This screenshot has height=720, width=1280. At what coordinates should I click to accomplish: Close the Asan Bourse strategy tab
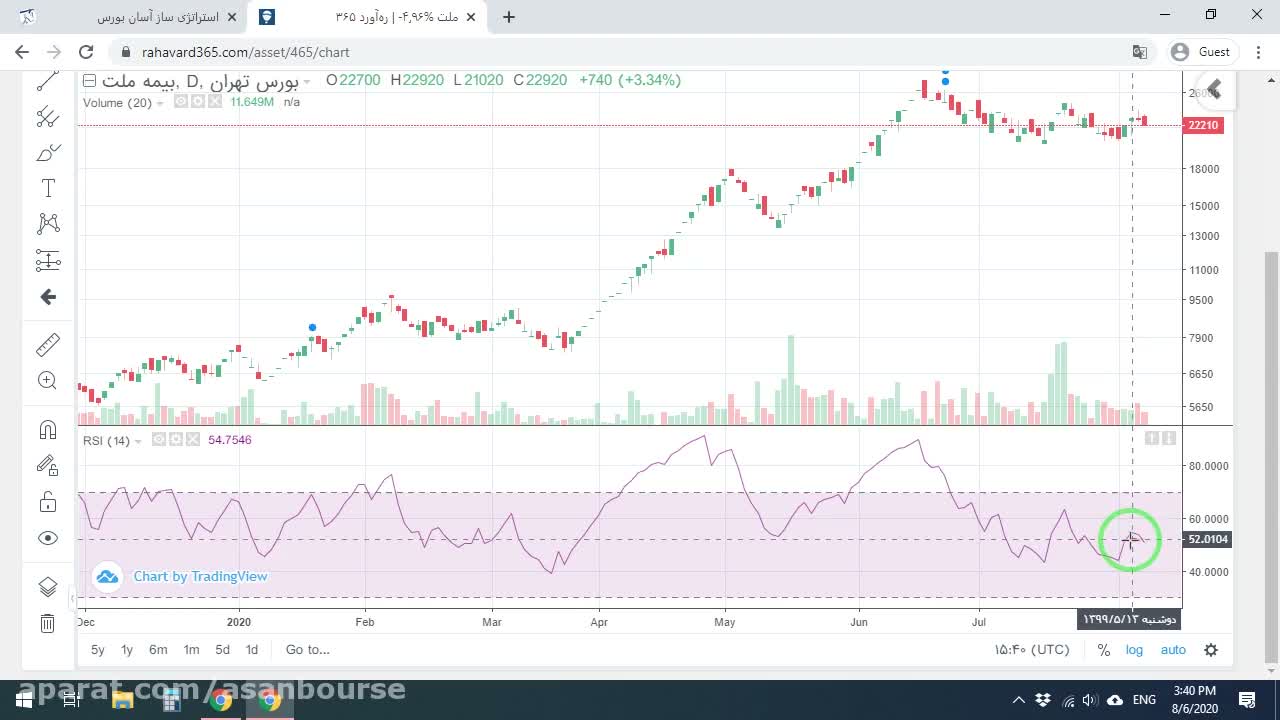[x=232, y=17]
